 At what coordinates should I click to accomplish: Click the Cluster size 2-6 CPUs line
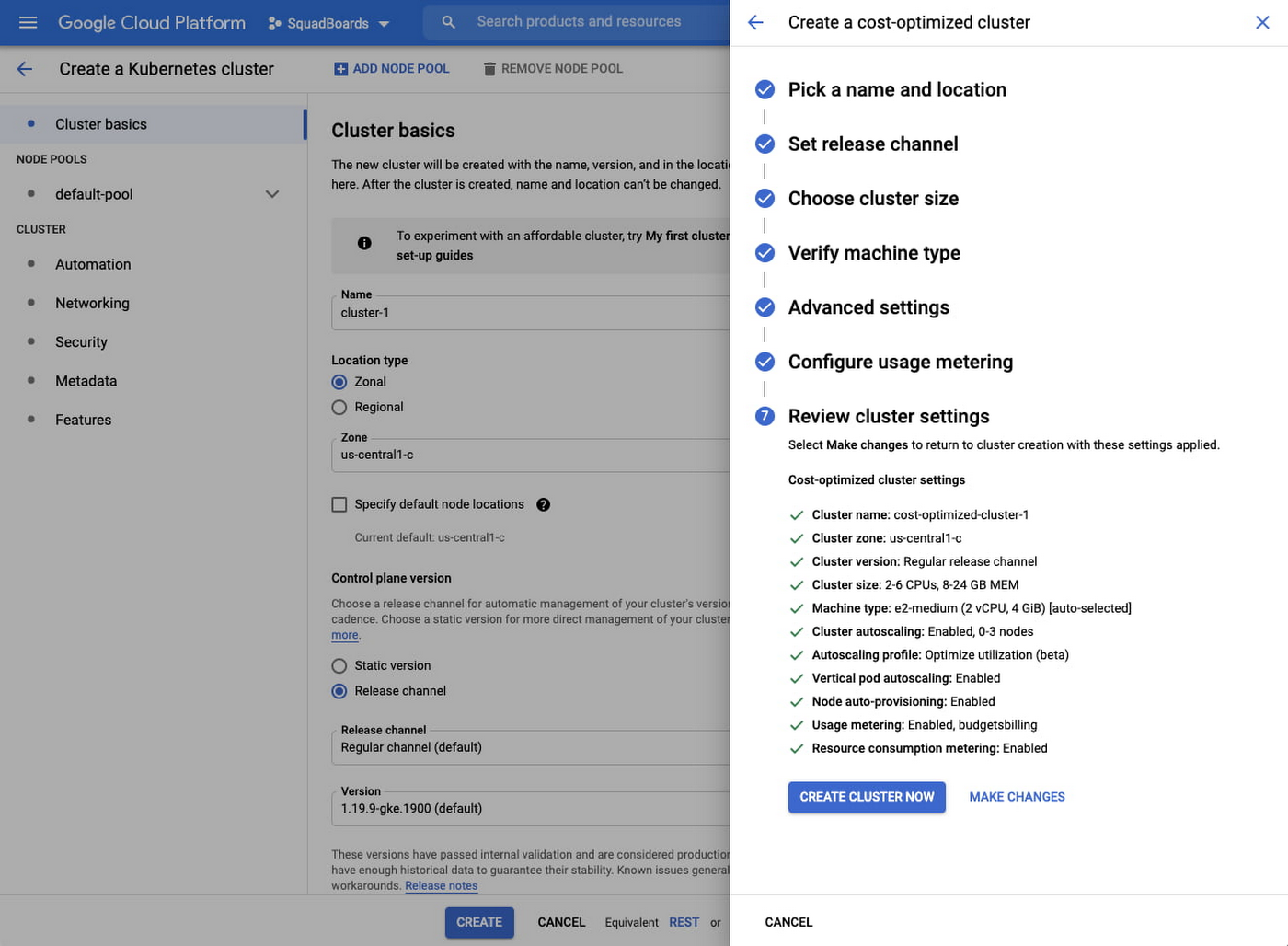click(915, 585)
